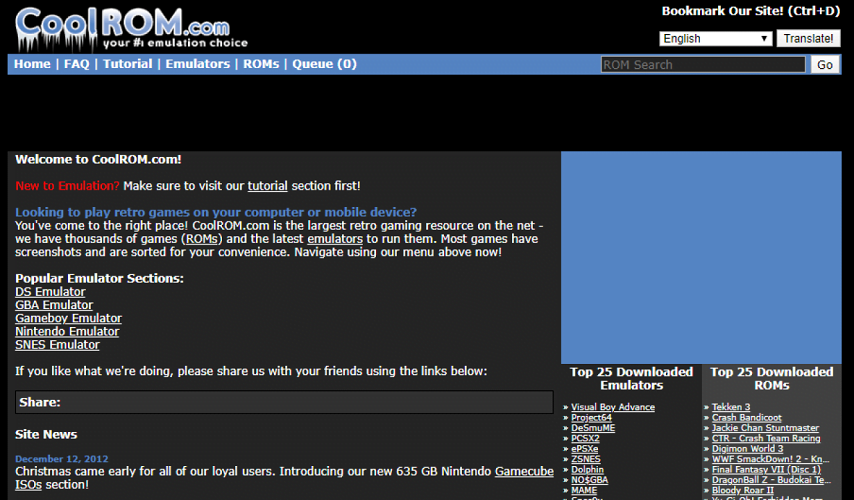Image resolution: width=854 pixels, height=500 pixels.
Task: Open the Tekken 3 ROM link
Action: 731,407
